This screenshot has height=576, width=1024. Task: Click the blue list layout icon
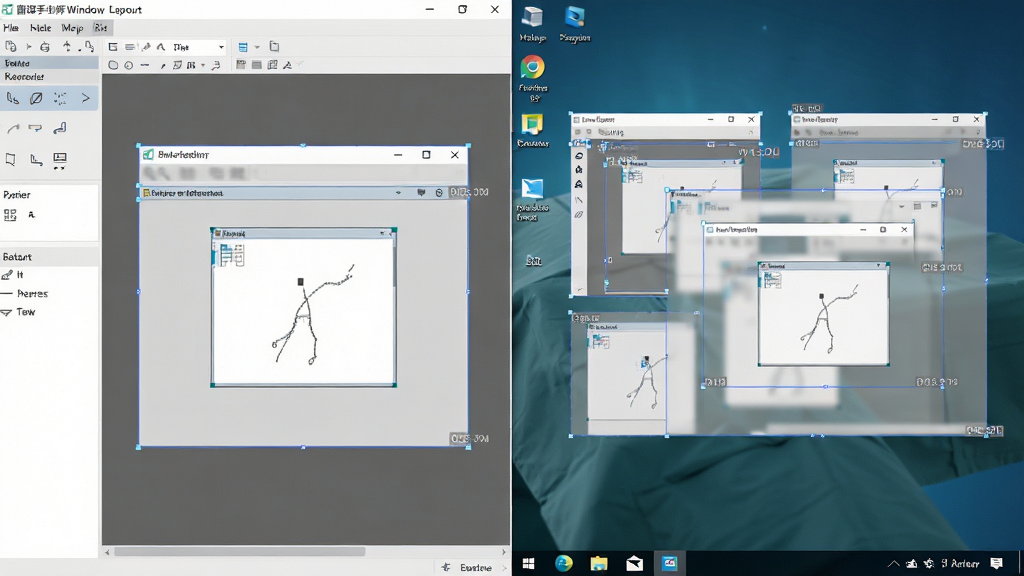(x=243, y=47)
